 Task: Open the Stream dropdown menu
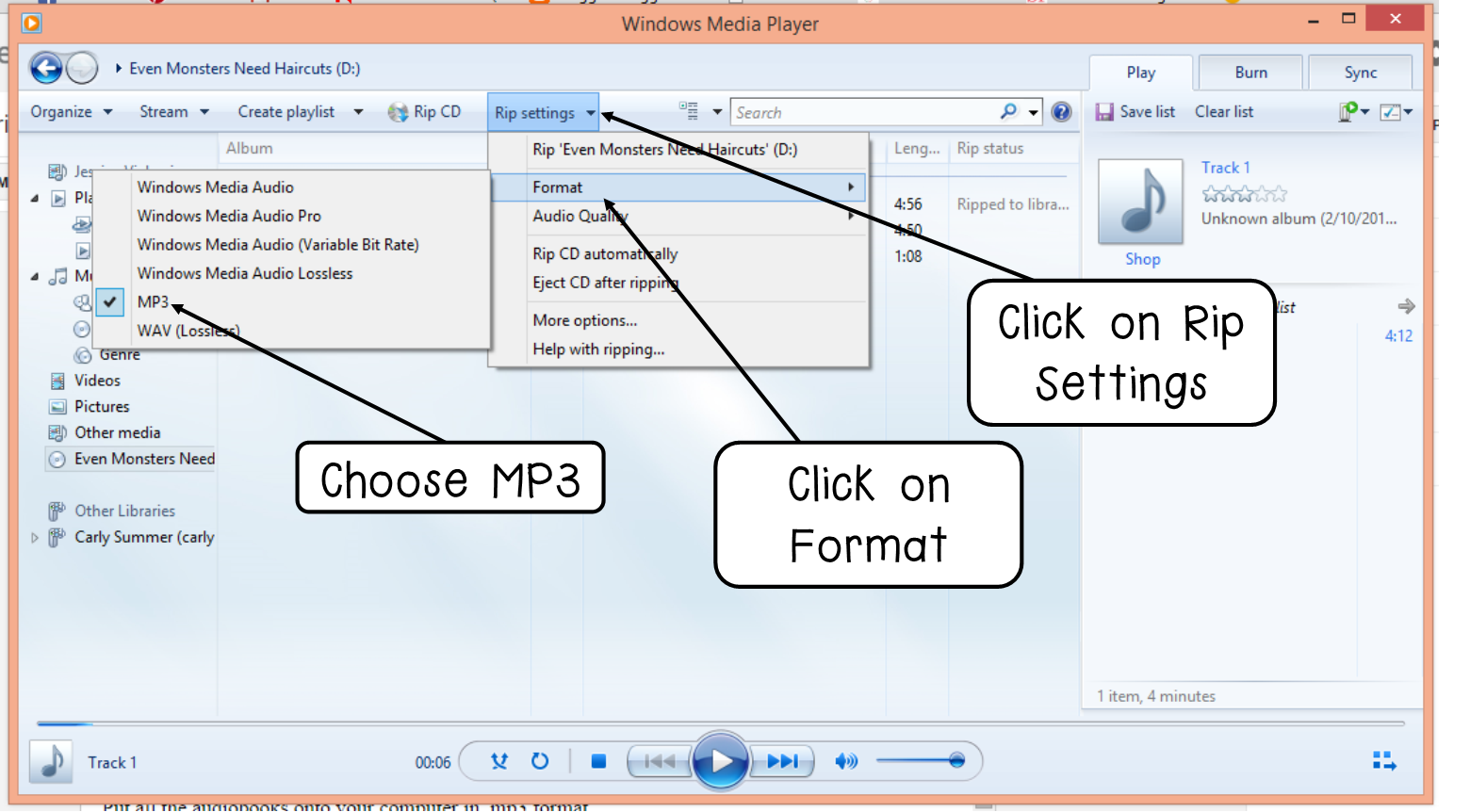[173, 111]
